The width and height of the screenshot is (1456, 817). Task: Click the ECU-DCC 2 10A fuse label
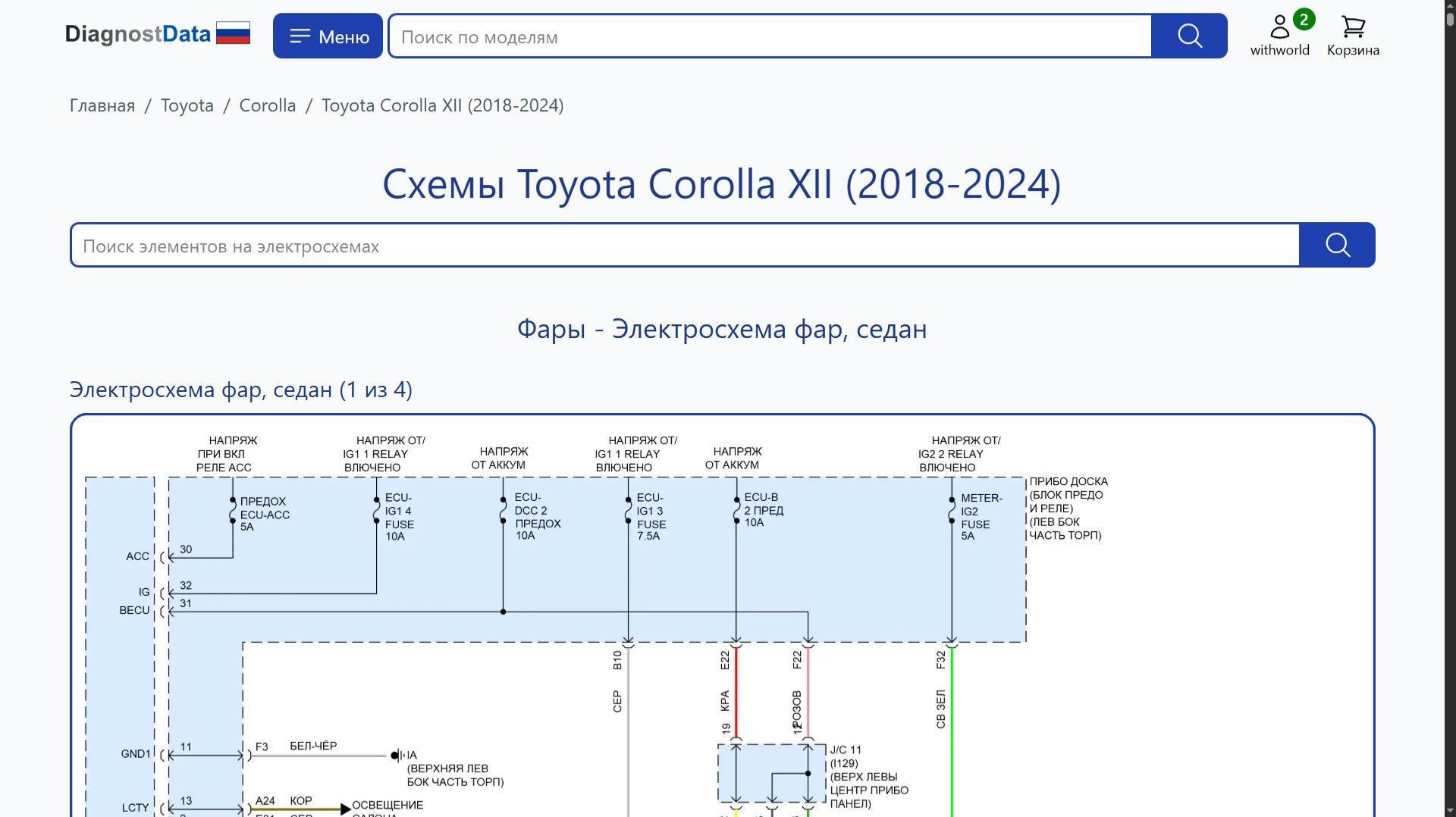tap(538, 517)
